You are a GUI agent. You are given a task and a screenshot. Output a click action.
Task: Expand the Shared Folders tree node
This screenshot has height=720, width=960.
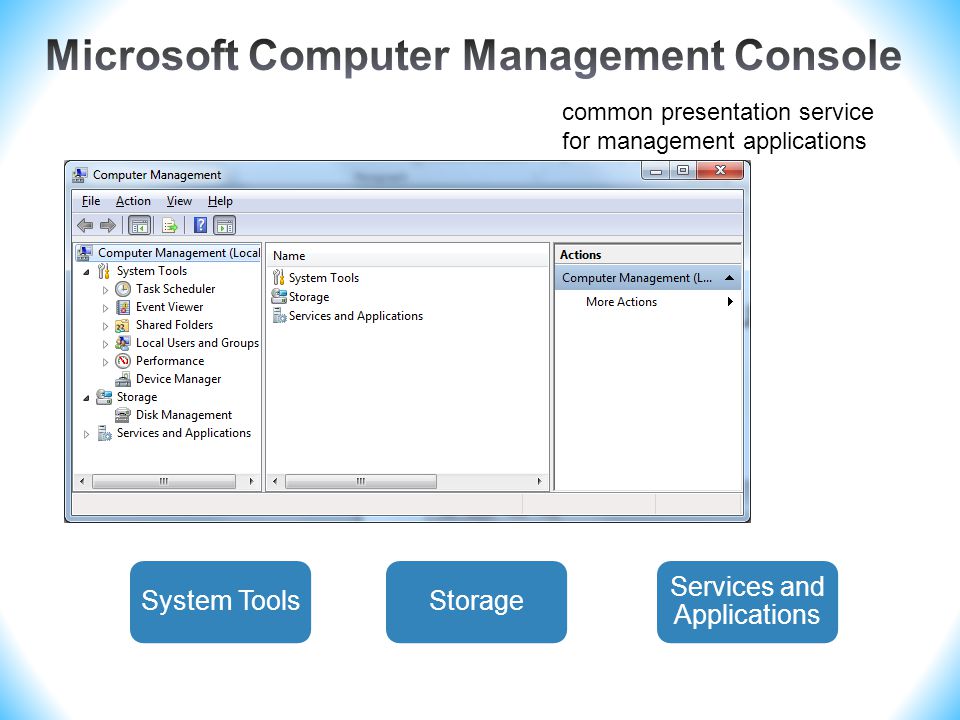click(105, 326)
